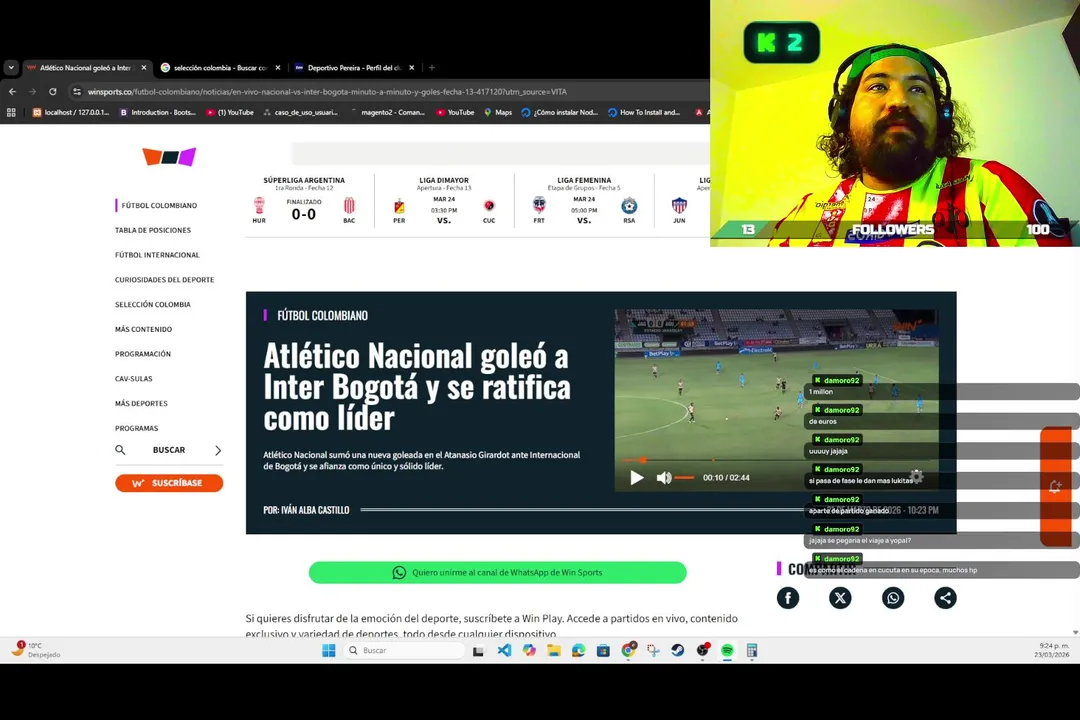This screenshot has height=720, width=1080.
Task: Open the PER vs CUC Liga Dimayor match
Action: pos(444,200)
